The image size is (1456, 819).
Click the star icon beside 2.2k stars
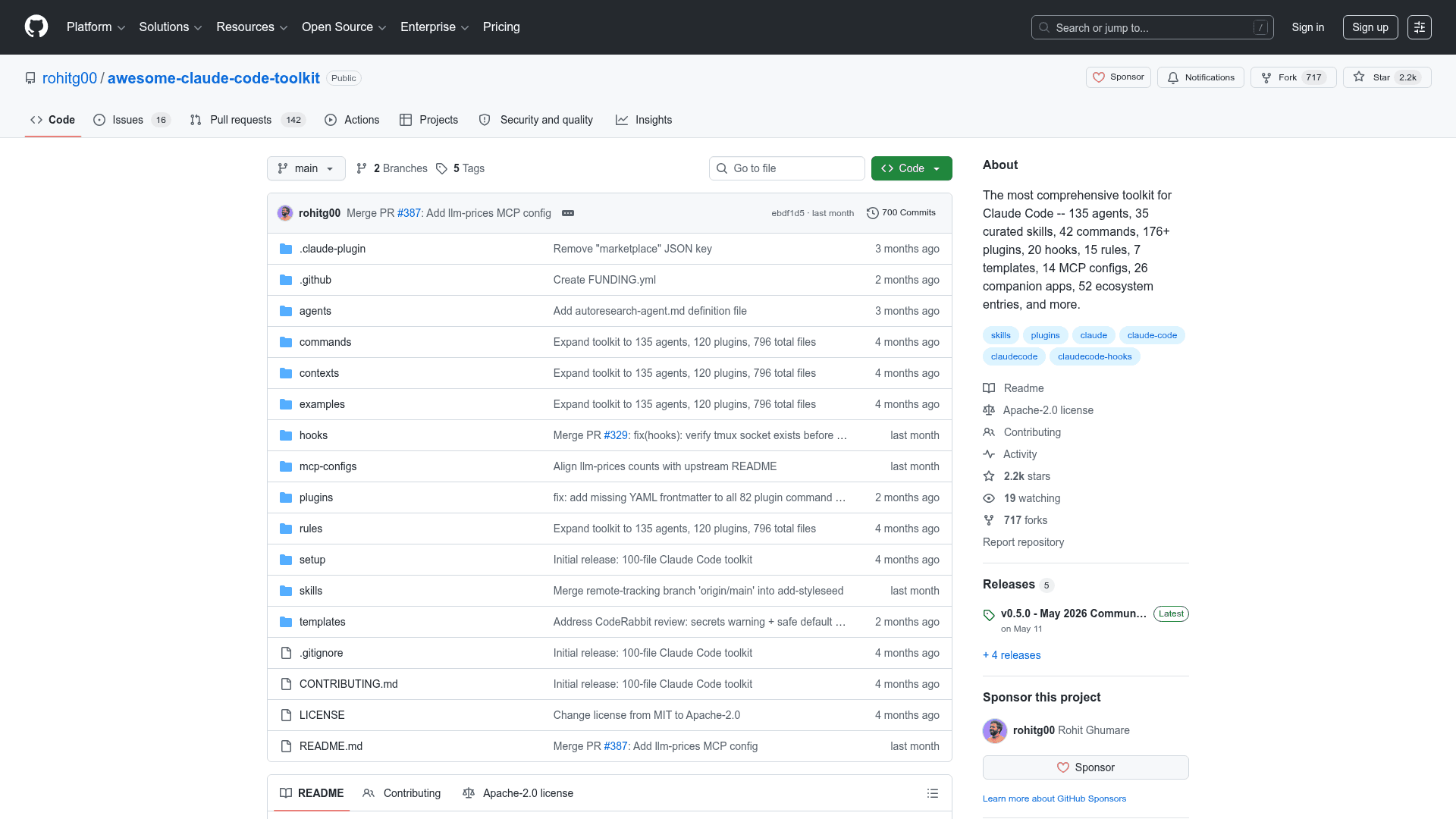tap(989, 476)
